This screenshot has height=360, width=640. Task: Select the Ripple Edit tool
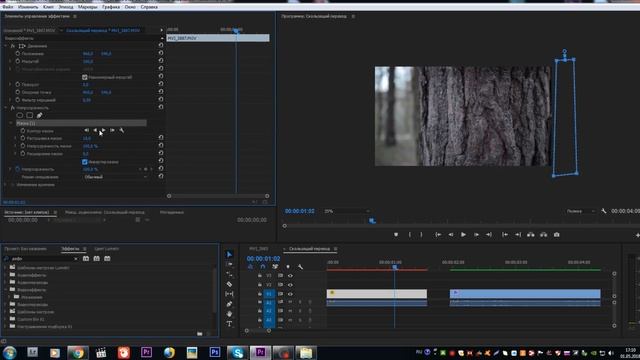coord(229,274)
